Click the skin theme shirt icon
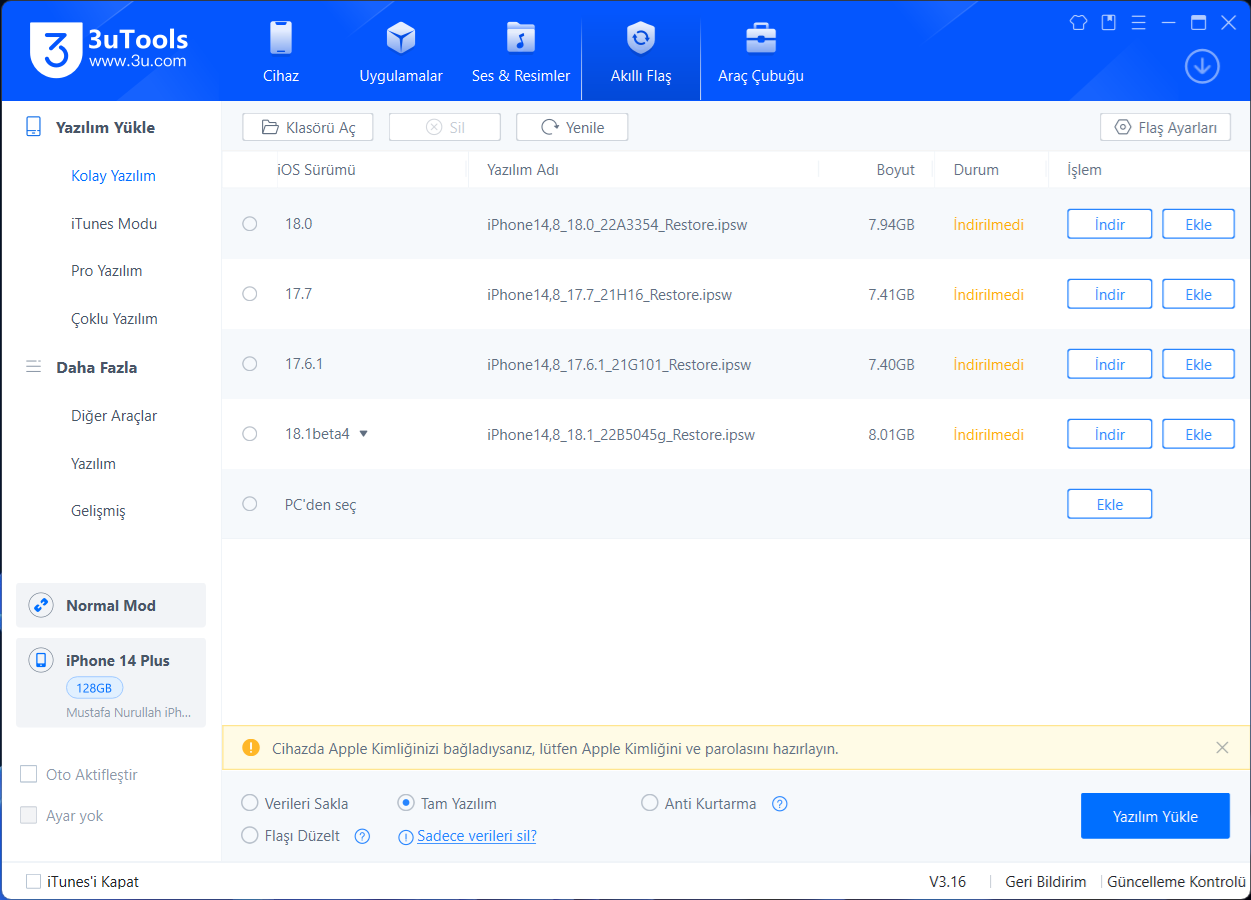Viewport: 1251px width, 900px height. click(x=1078, y=22)
